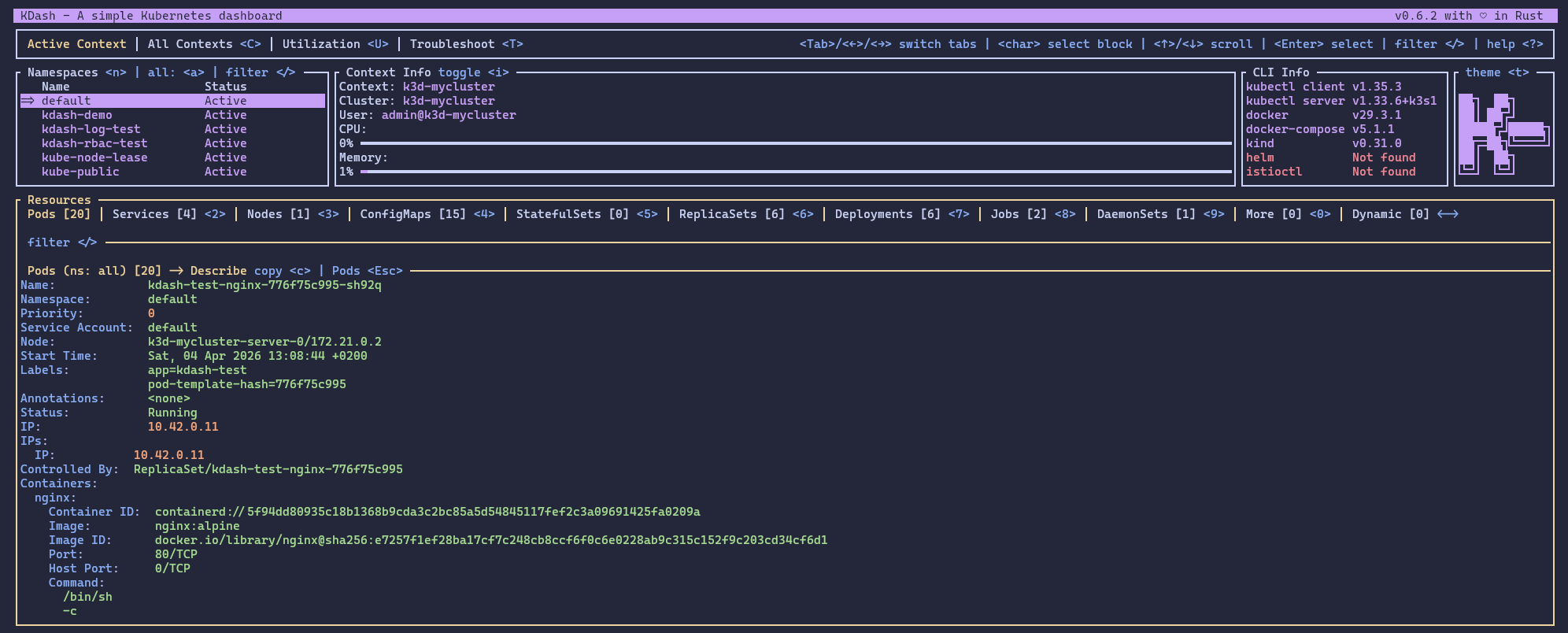Click the Image nginx:alpine value

click(198, 526)
